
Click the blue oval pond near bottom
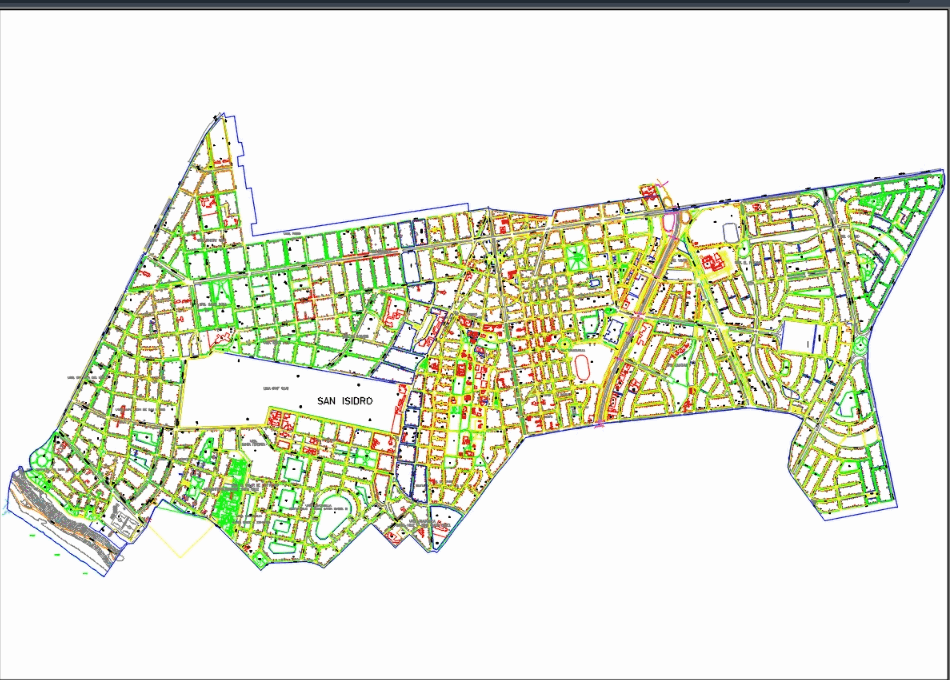pos(334,513)
